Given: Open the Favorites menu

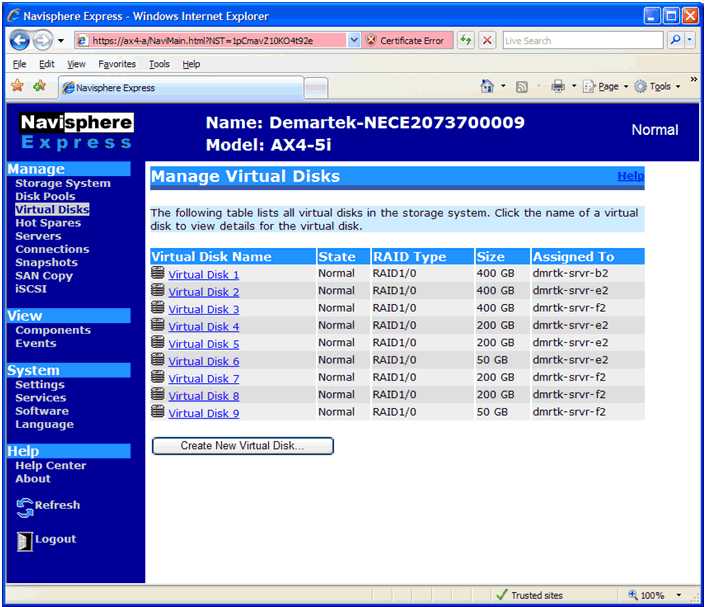Looking at the screenshot, I should pos(117,64).
